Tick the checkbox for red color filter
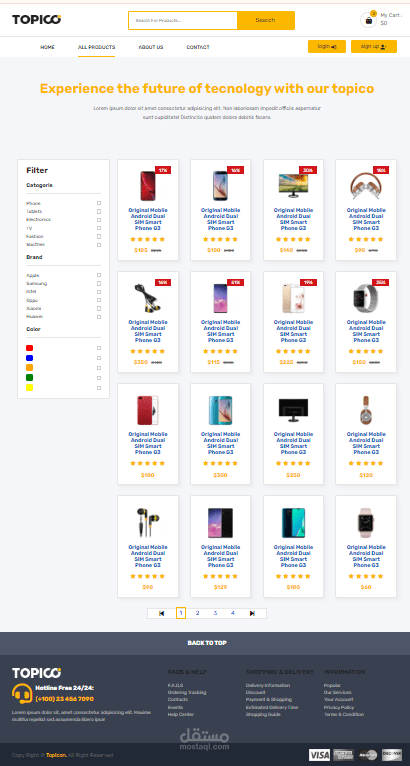 [x=99, y=348]
